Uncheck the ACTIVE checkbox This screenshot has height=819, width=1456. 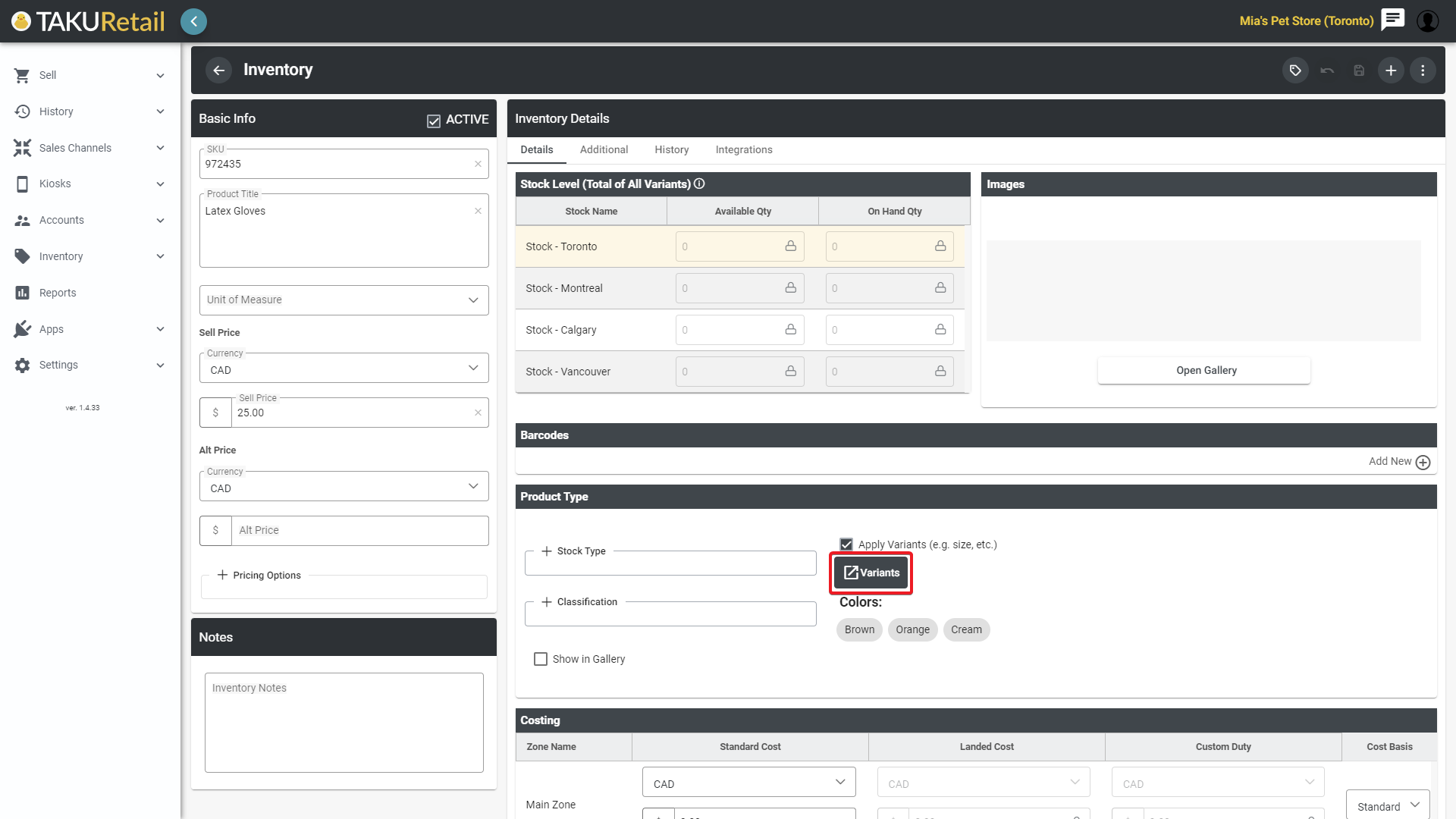pos(434,121)
